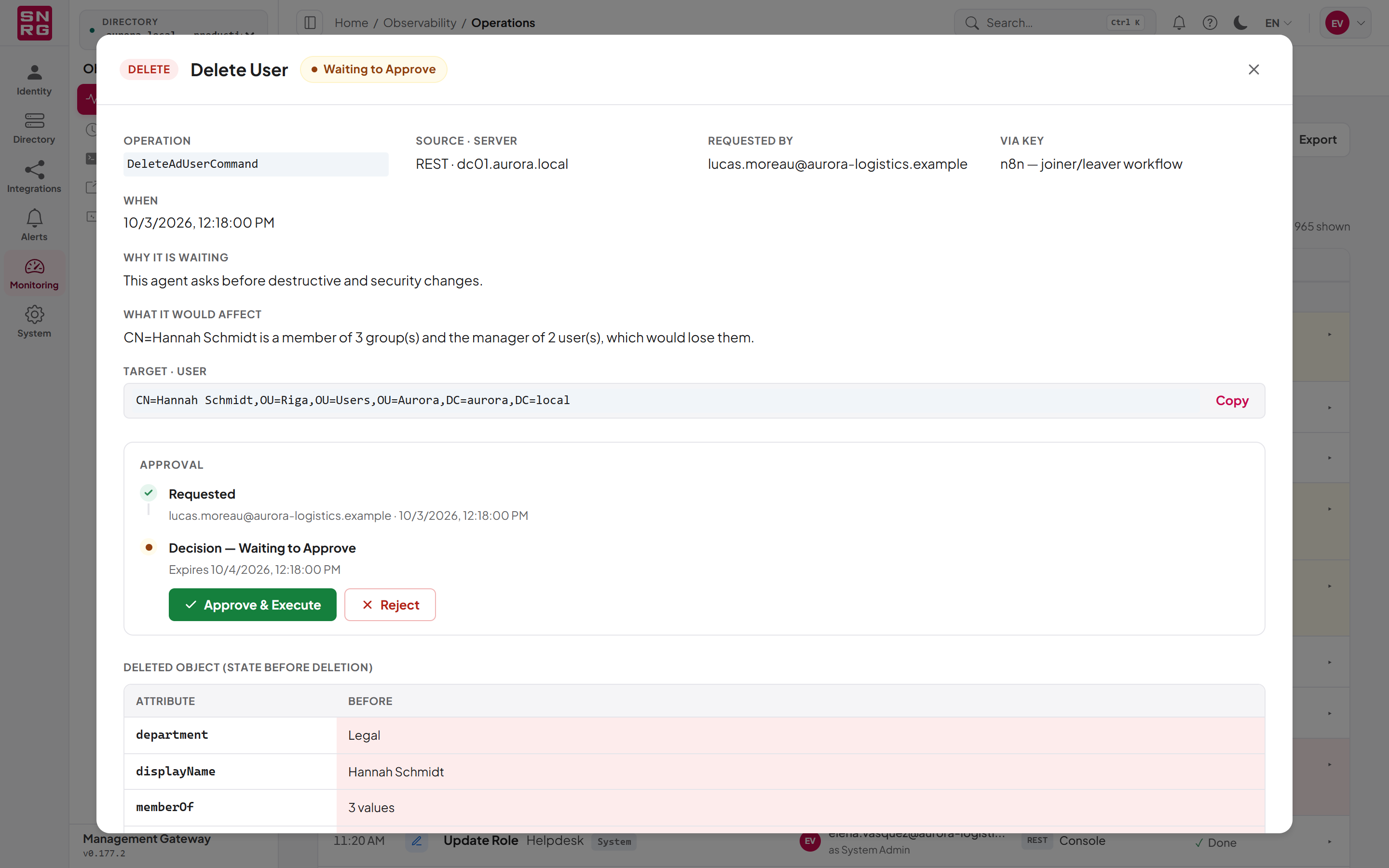Toggle dark mode moon icon
The image size is (1389, 868).
(x=1240, y=23)
